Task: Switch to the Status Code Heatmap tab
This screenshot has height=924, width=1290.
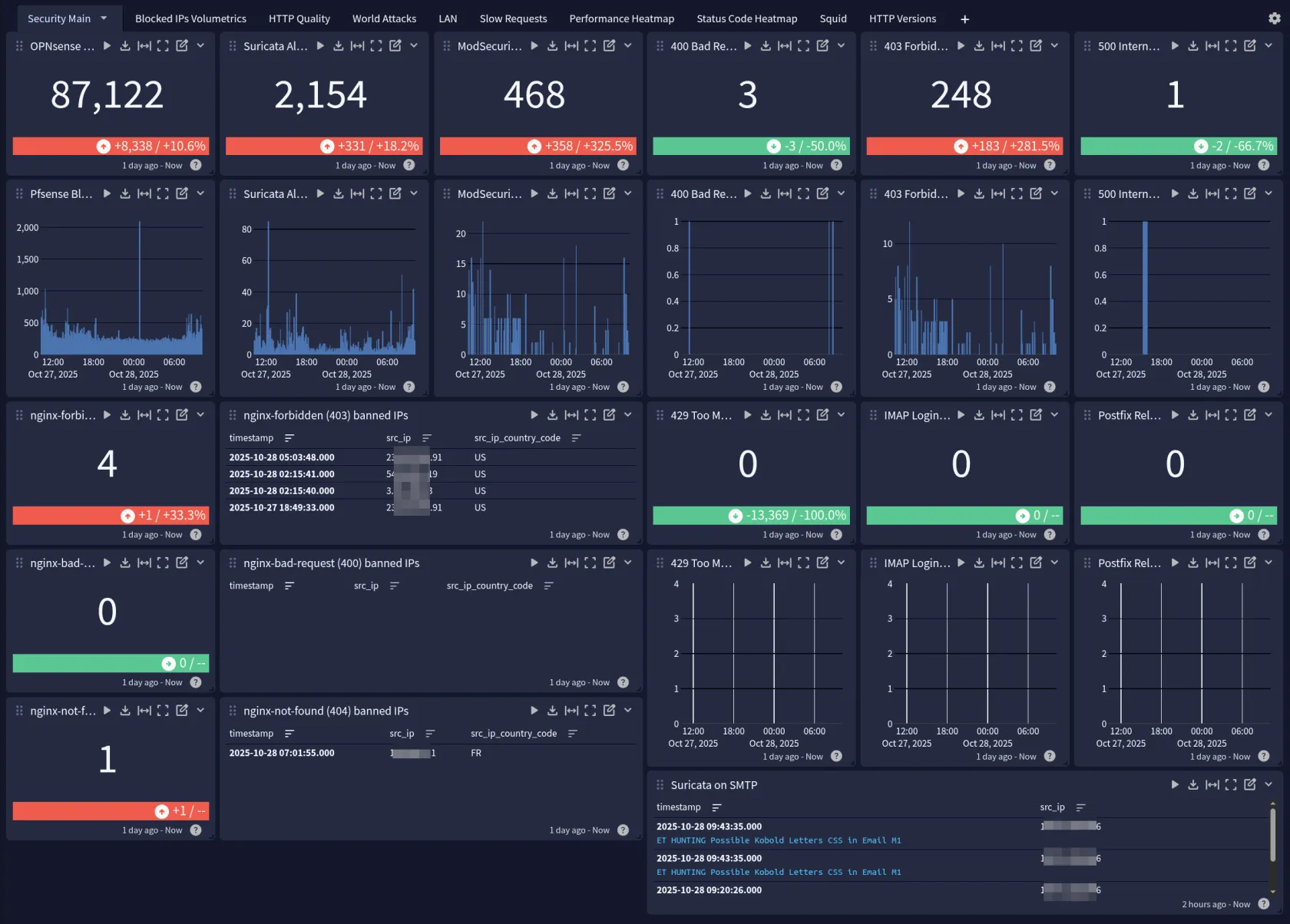Action: tap(746, 18)
